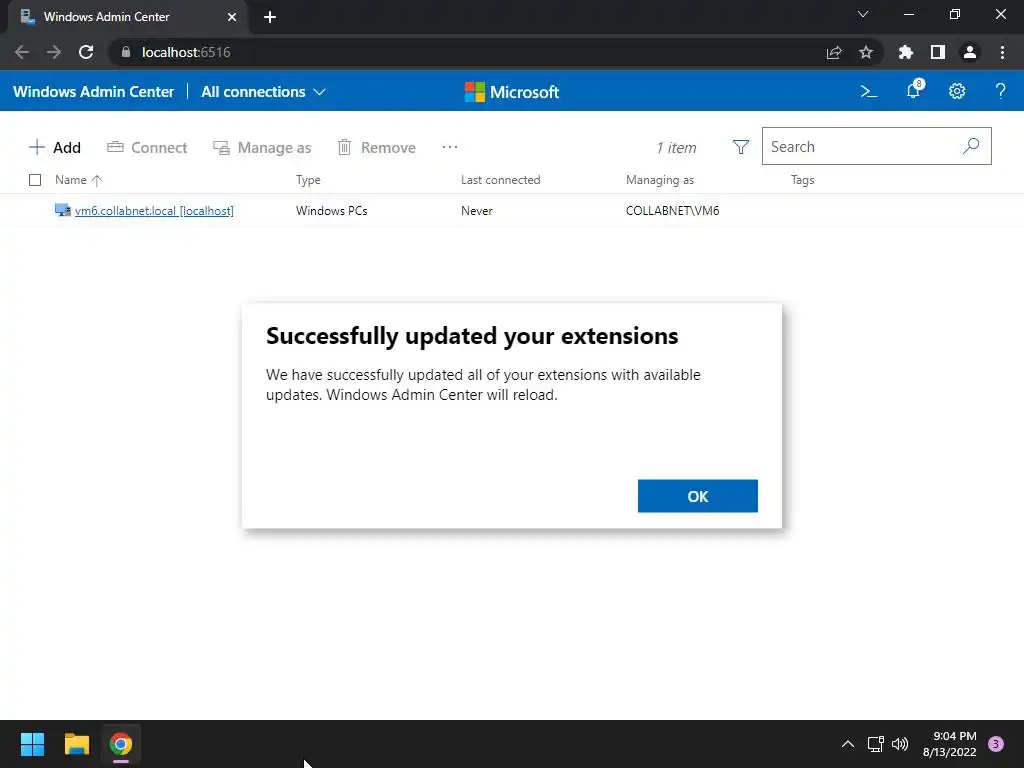
Task: Close the Windows Admin Center tab
Action: pos(232,17)
